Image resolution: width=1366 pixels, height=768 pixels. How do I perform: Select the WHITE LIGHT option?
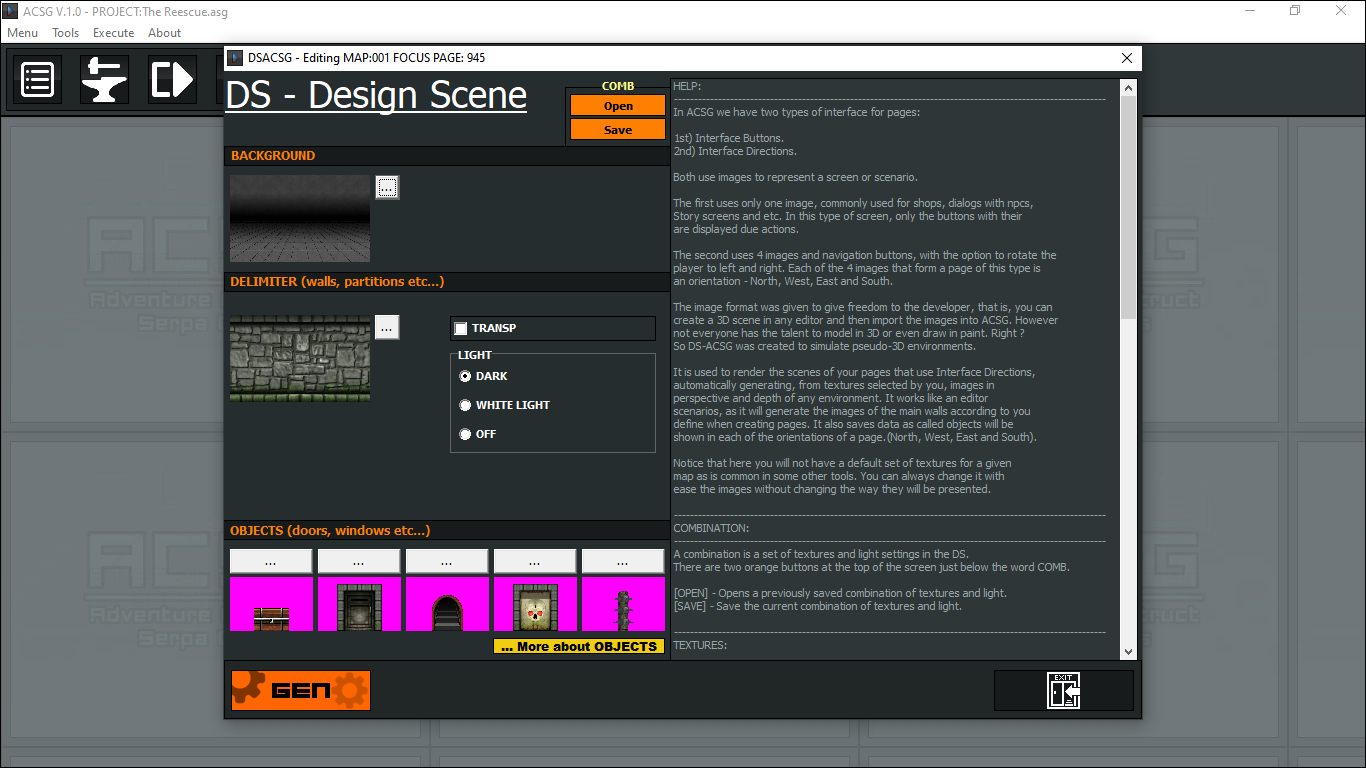[x=465, y=405]
